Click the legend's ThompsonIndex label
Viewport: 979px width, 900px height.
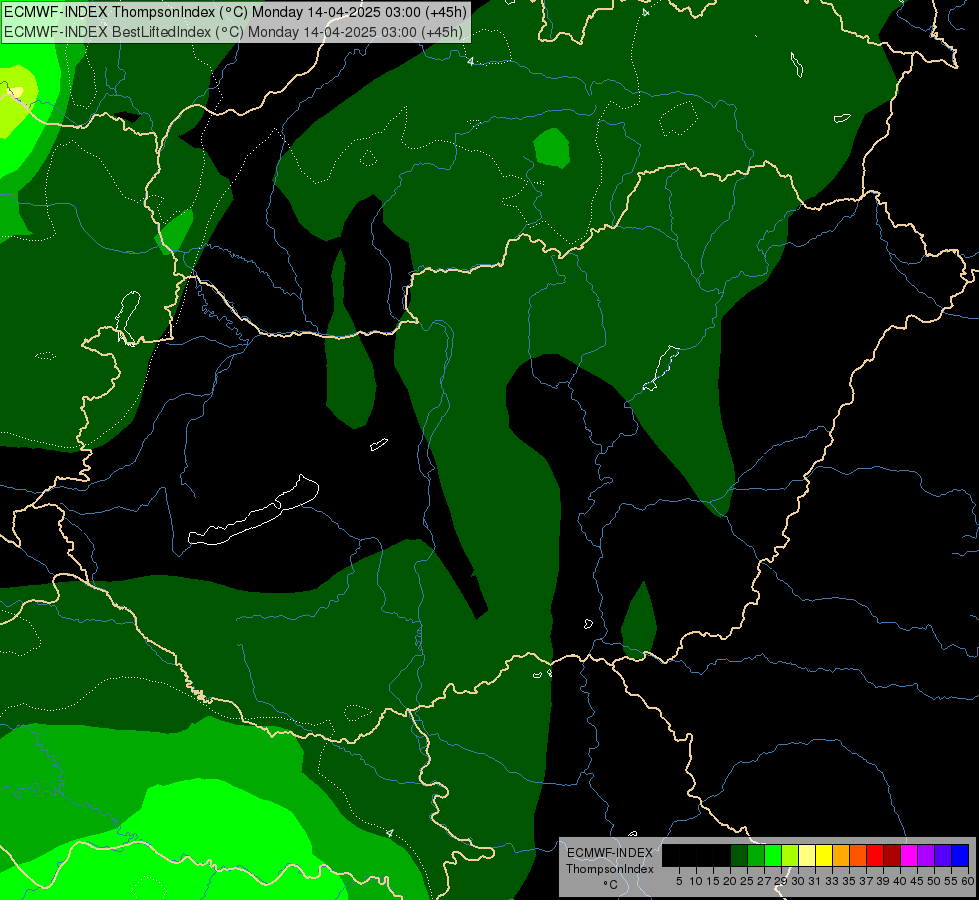pyautogui.click(x=610, y=869)
